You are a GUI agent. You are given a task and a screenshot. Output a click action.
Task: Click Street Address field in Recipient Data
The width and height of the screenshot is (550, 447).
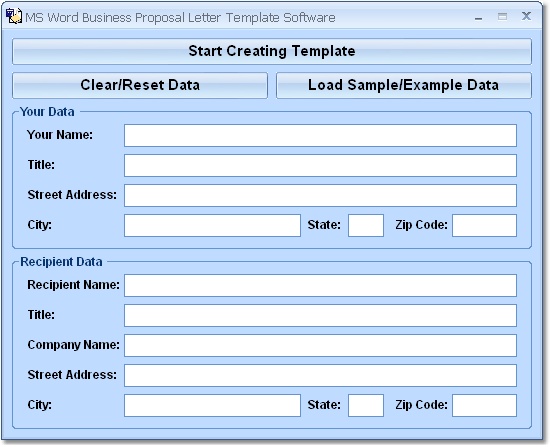coord(320,375)
